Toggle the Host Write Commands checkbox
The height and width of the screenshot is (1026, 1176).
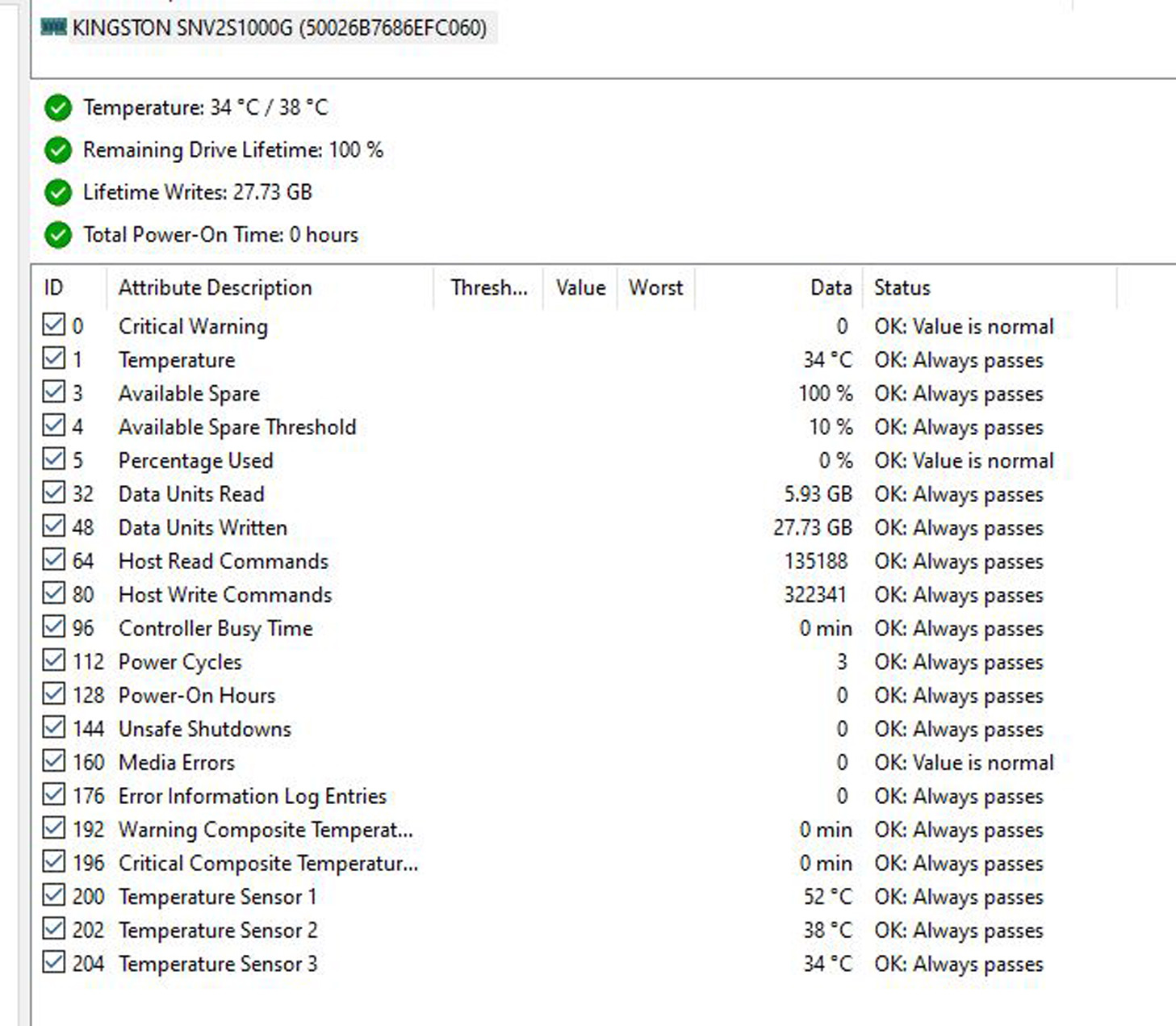click(54, 593)
